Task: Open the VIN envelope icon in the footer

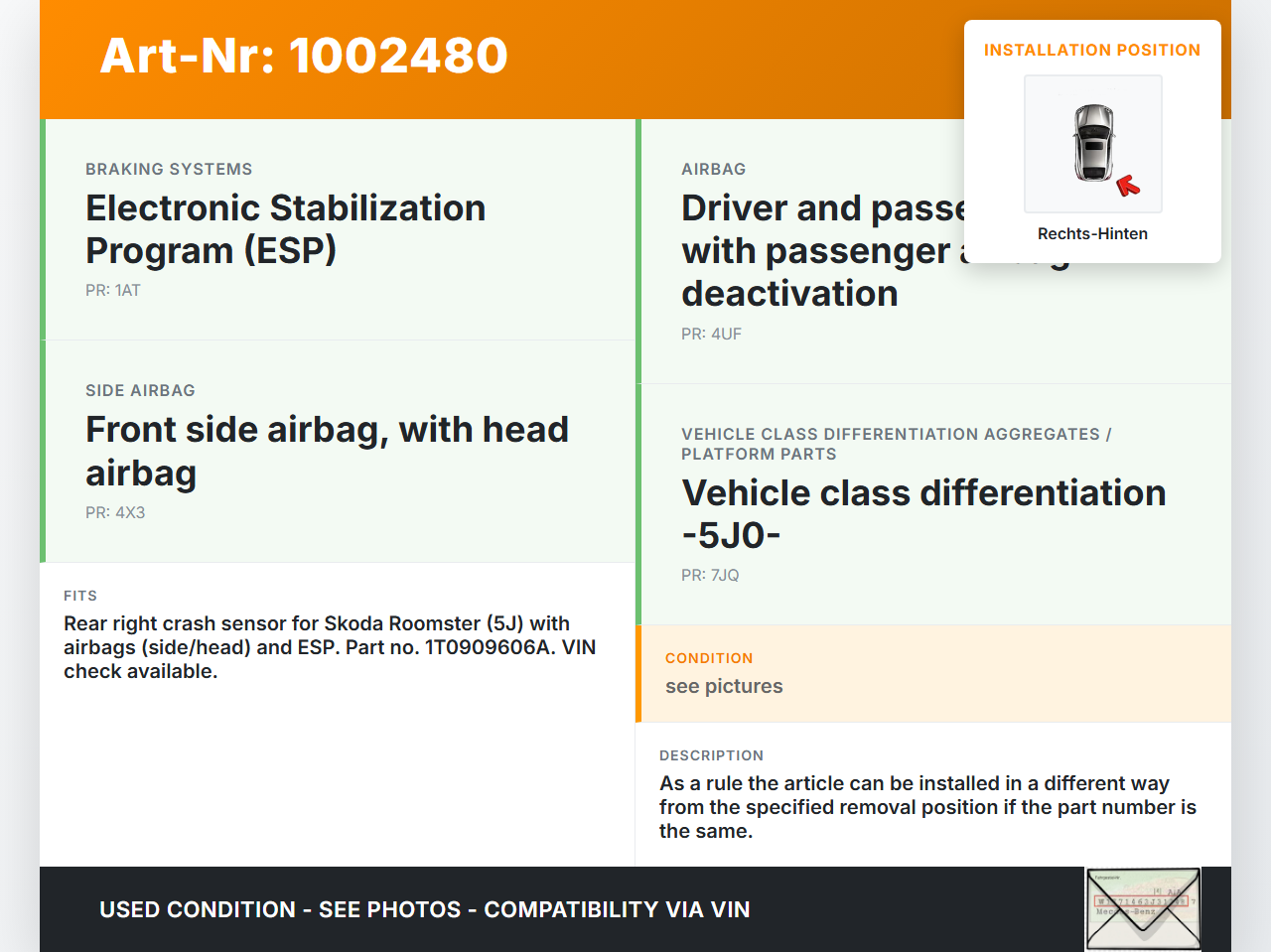Action: [1143, 909]
